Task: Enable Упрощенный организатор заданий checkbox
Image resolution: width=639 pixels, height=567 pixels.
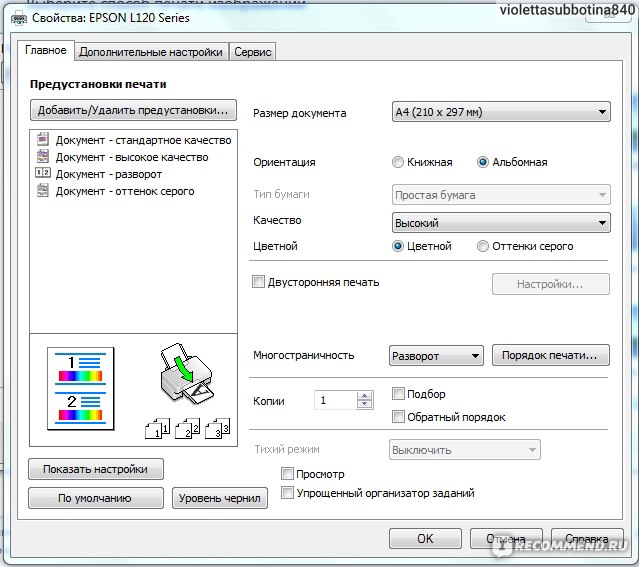Action: coord(287,493)
